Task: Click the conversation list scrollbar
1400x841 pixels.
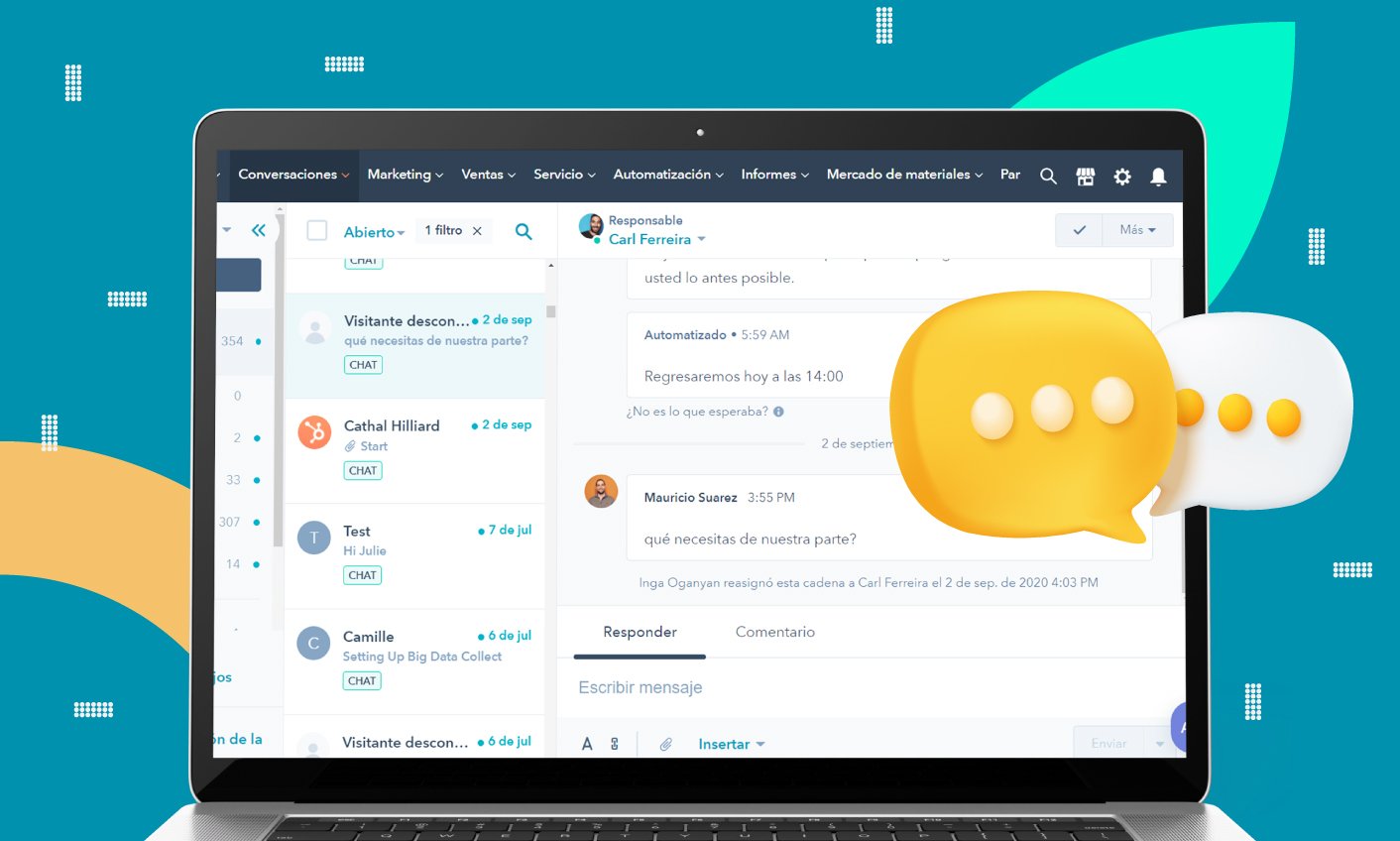Action: pos(551,311)
